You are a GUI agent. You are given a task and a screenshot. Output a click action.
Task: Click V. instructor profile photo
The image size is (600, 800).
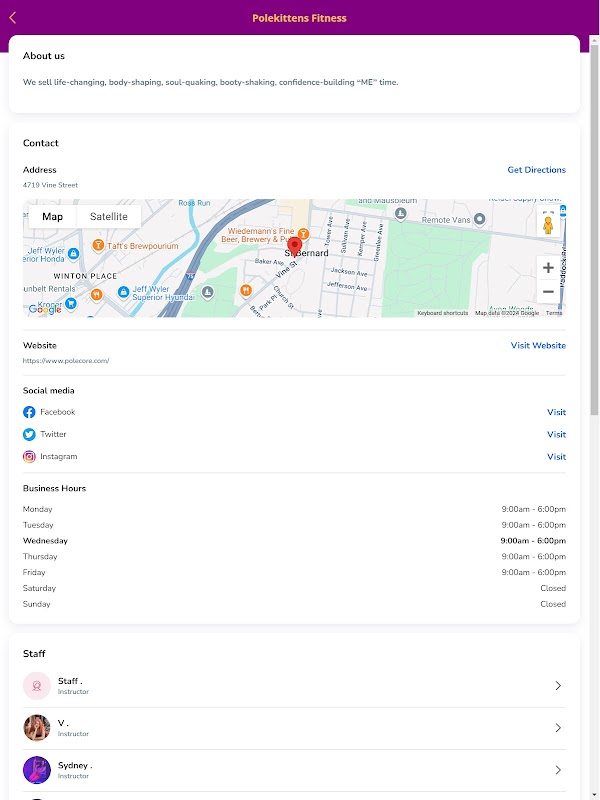click(37, 728)
